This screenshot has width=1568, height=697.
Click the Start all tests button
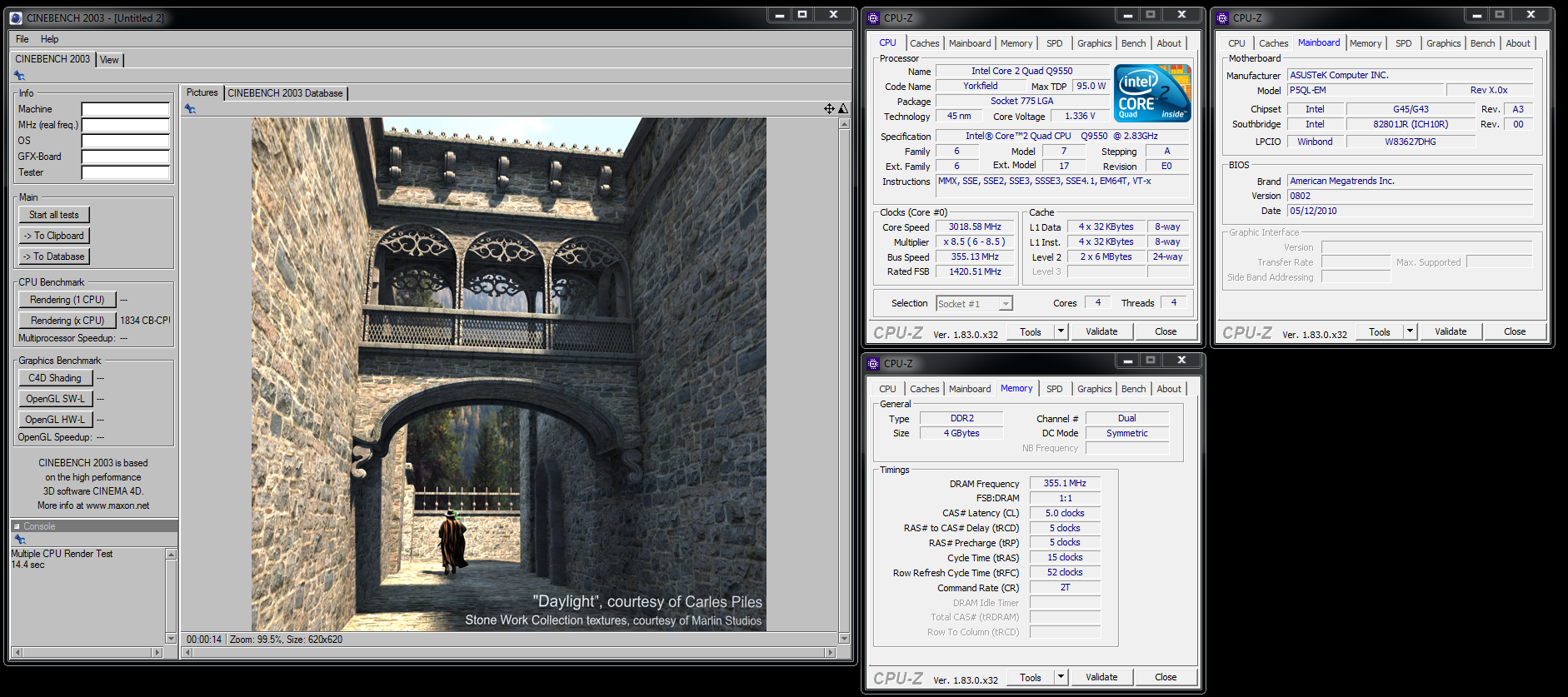54,215
